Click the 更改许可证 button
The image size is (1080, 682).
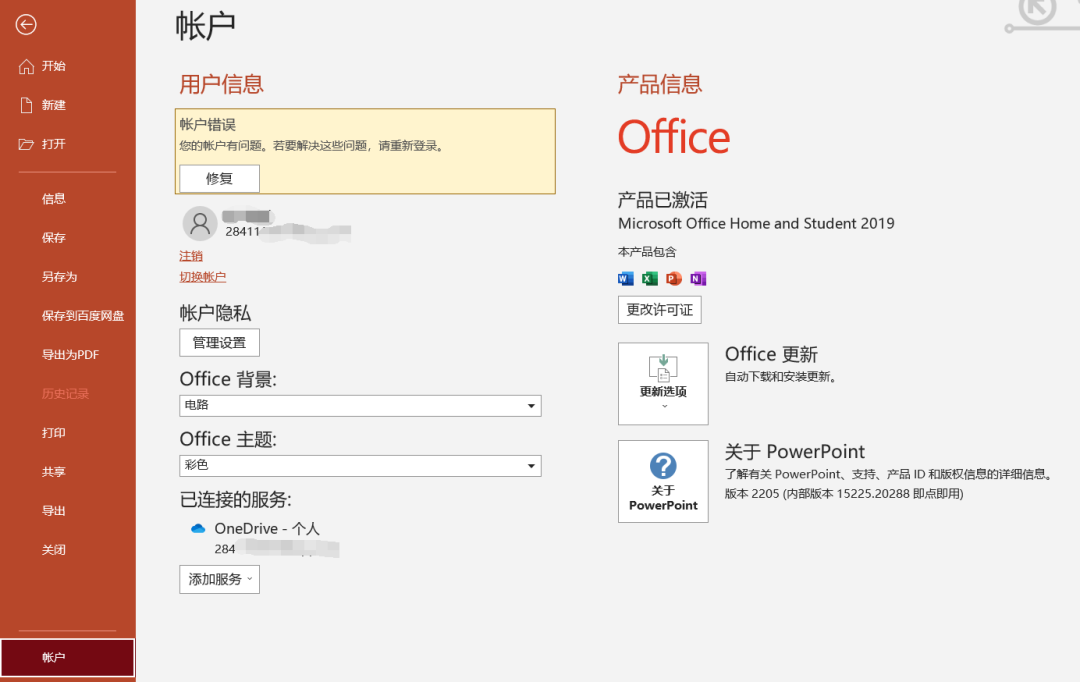[x=659, y=310]
